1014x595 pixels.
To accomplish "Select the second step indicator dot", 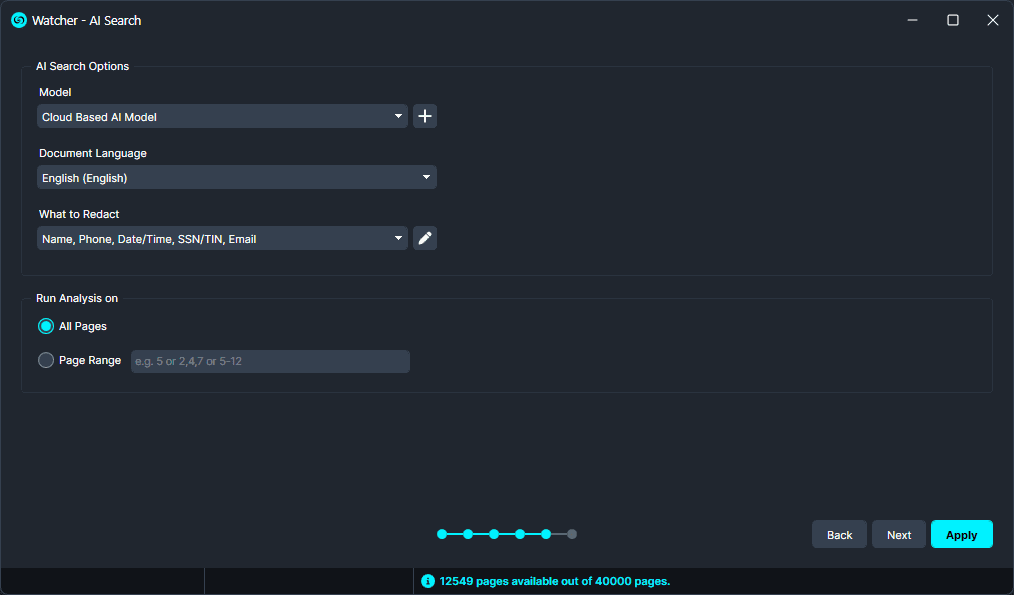I will tap(468, 534).
